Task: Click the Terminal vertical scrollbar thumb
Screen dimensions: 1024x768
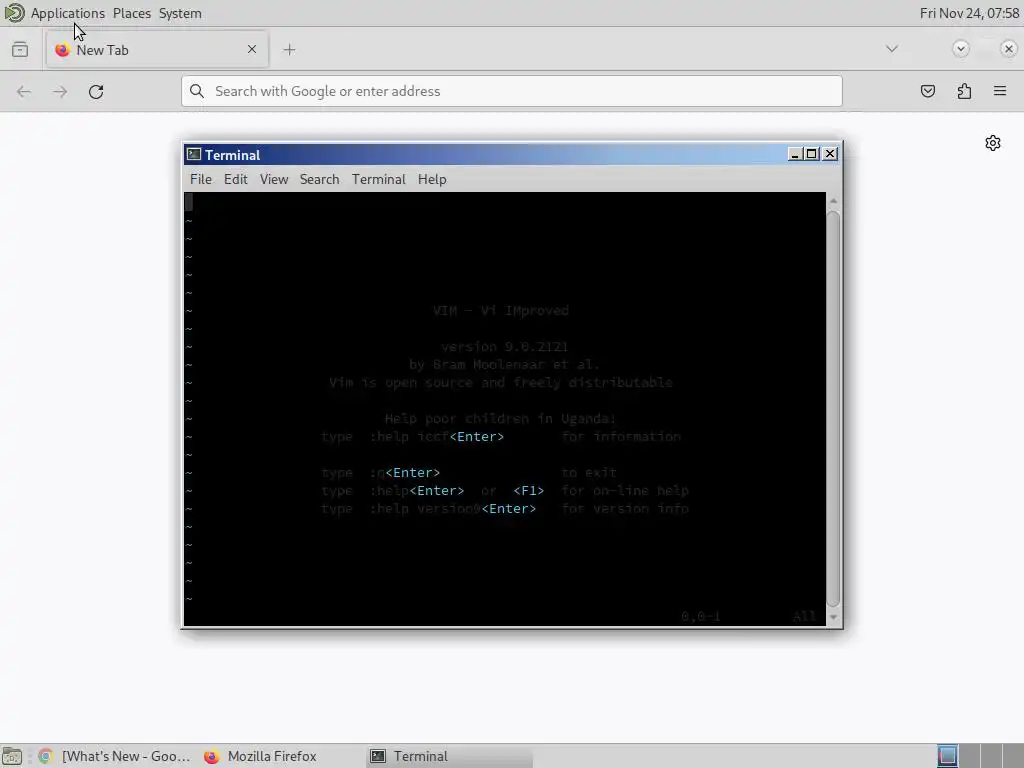Action: point(833,409)
